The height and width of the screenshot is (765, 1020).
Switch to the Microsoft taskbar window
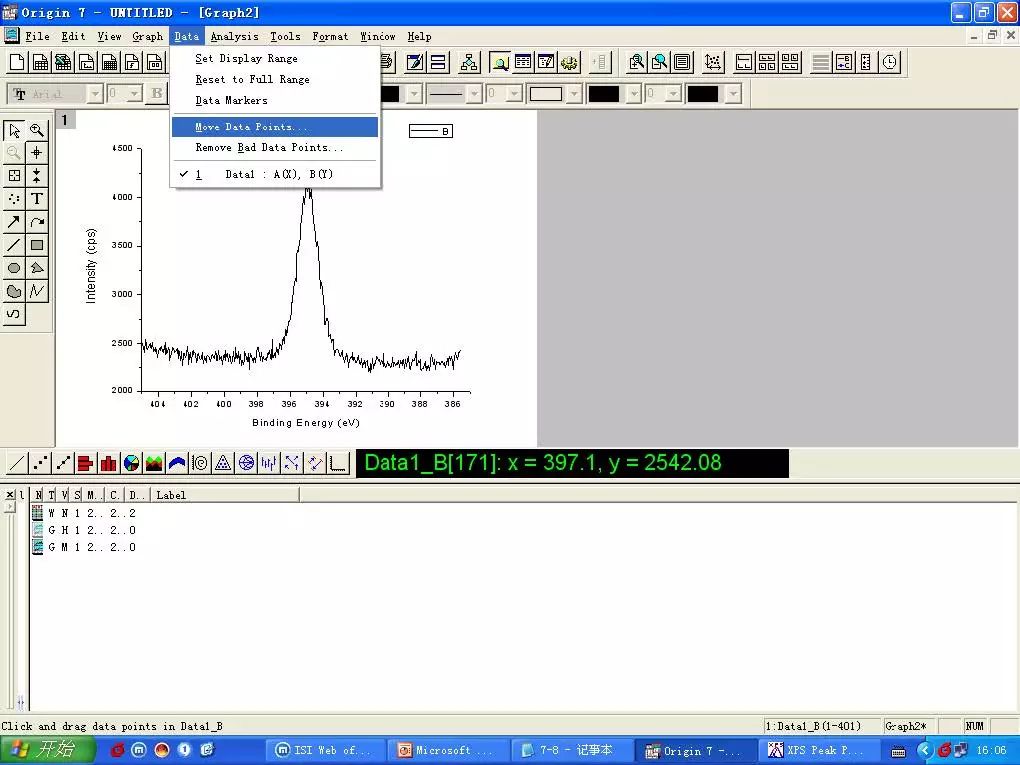(x=450, y=751)
